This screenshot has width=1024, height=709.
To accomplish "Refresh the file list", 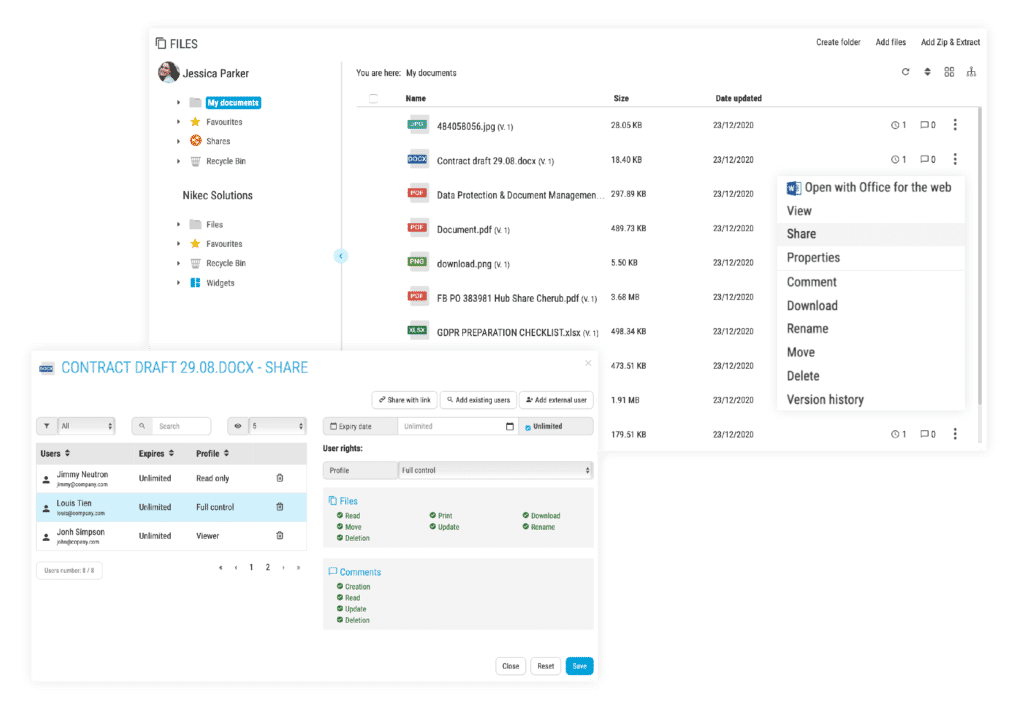I will (905, 72).
